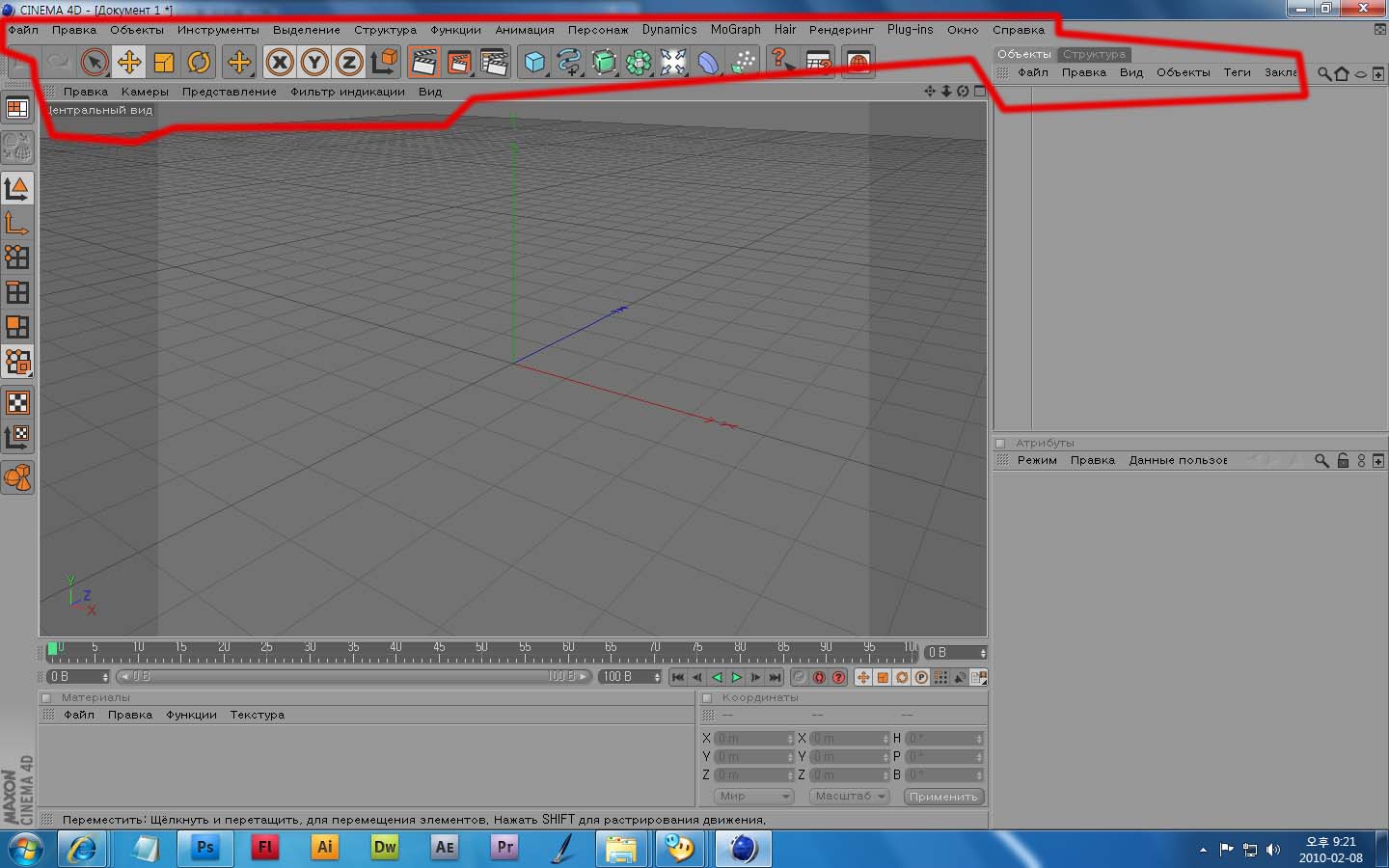
Task: Toggle X axis lock
Action: pos(280,63)
